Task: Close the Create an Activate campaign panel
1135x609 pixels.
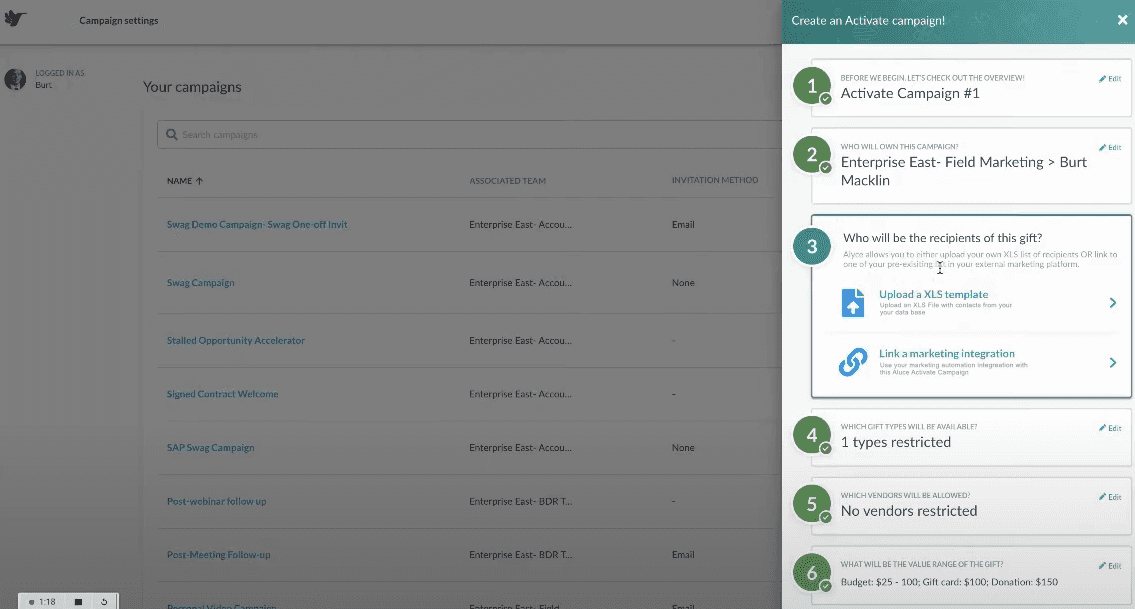Action: (1122, 20)
